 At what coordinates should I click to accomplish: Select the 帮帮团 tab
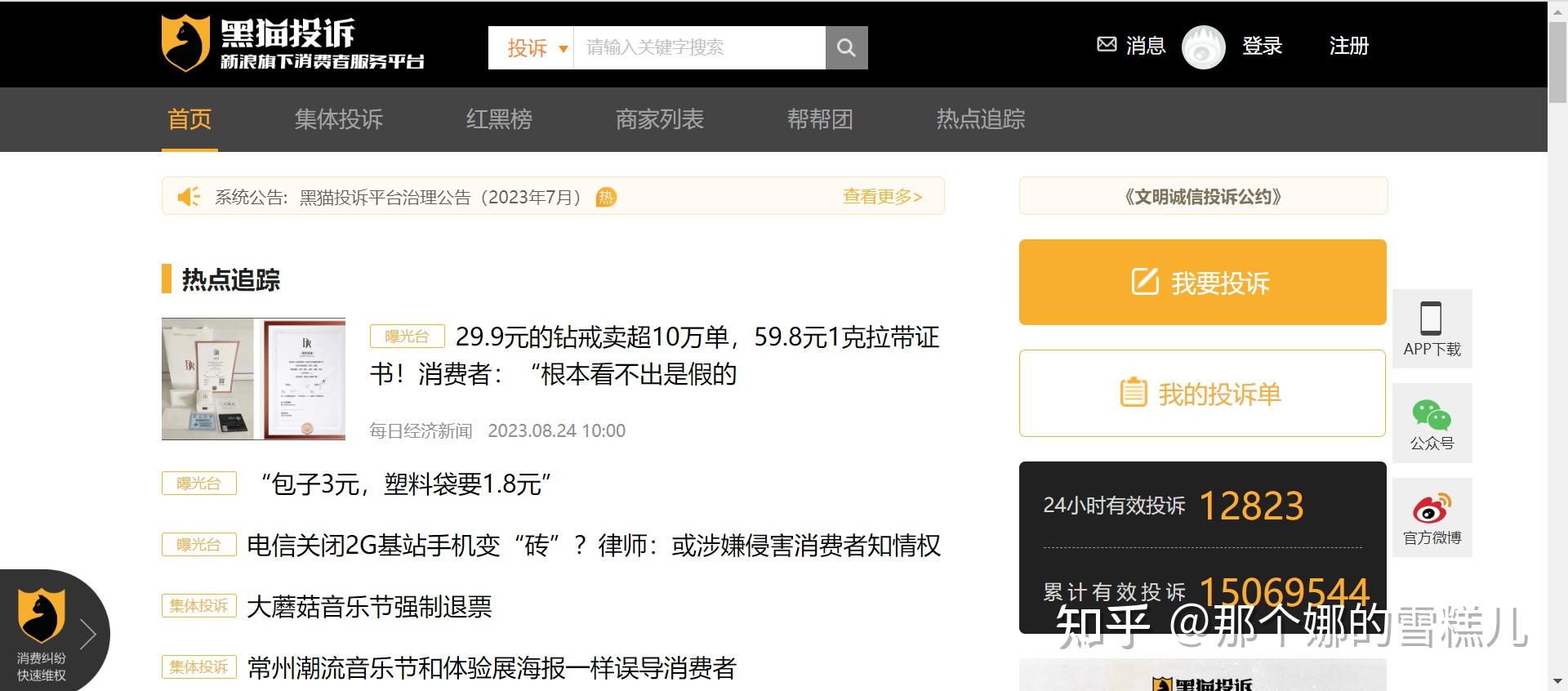(820, 119)
